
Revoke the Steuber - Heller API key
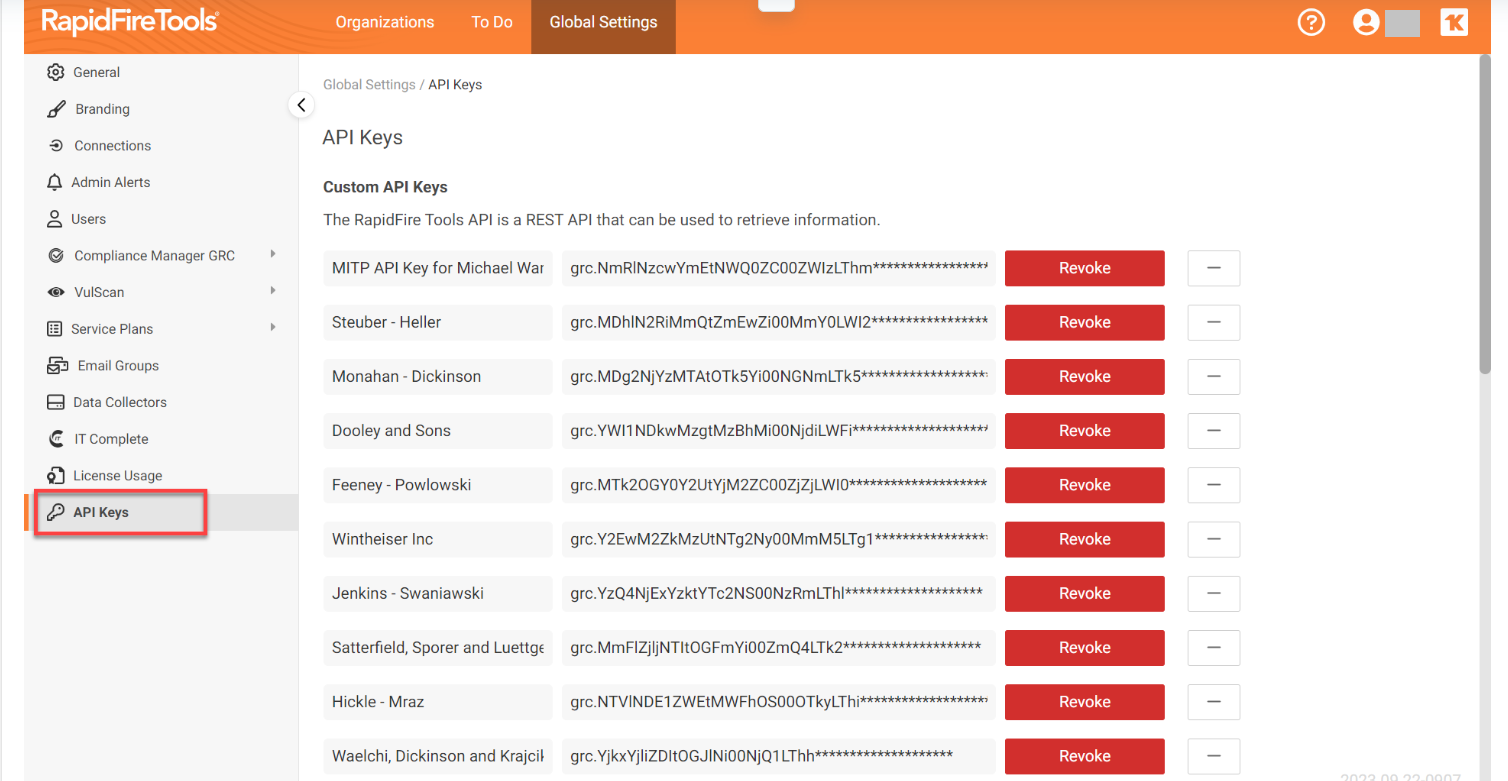coord(1084,322)
